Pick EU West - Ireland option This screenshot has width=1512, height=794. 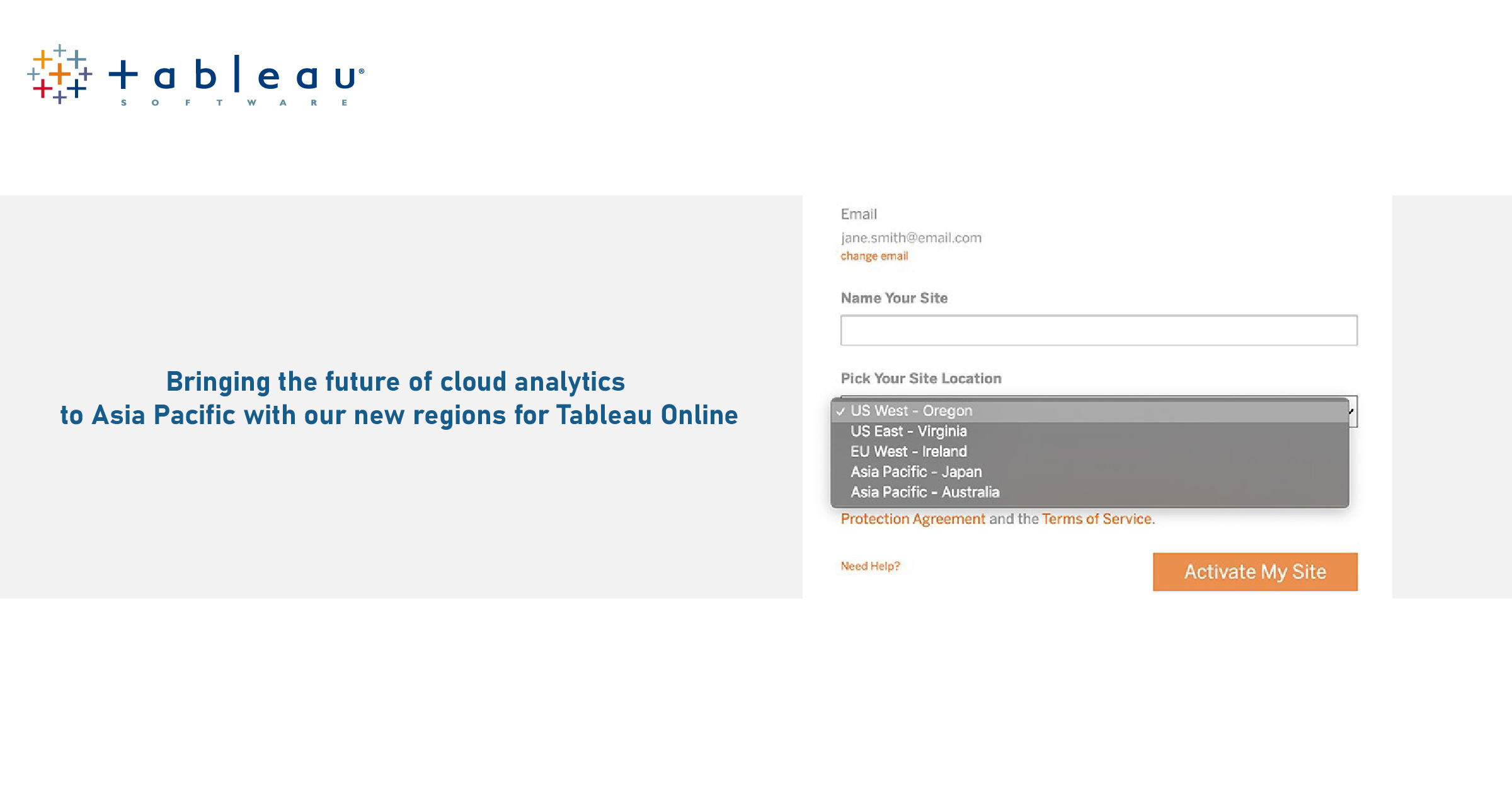908,452
